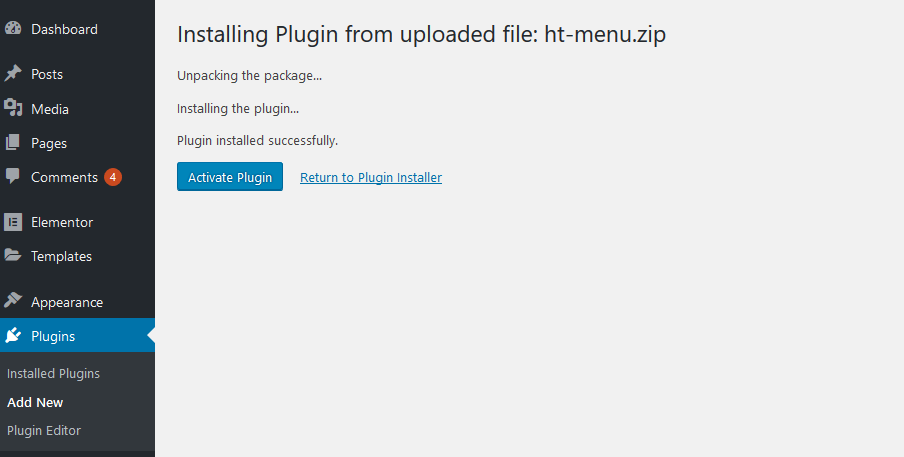Open Installed Plugins submenu item

pyautogui.click(x=53, y=373)
